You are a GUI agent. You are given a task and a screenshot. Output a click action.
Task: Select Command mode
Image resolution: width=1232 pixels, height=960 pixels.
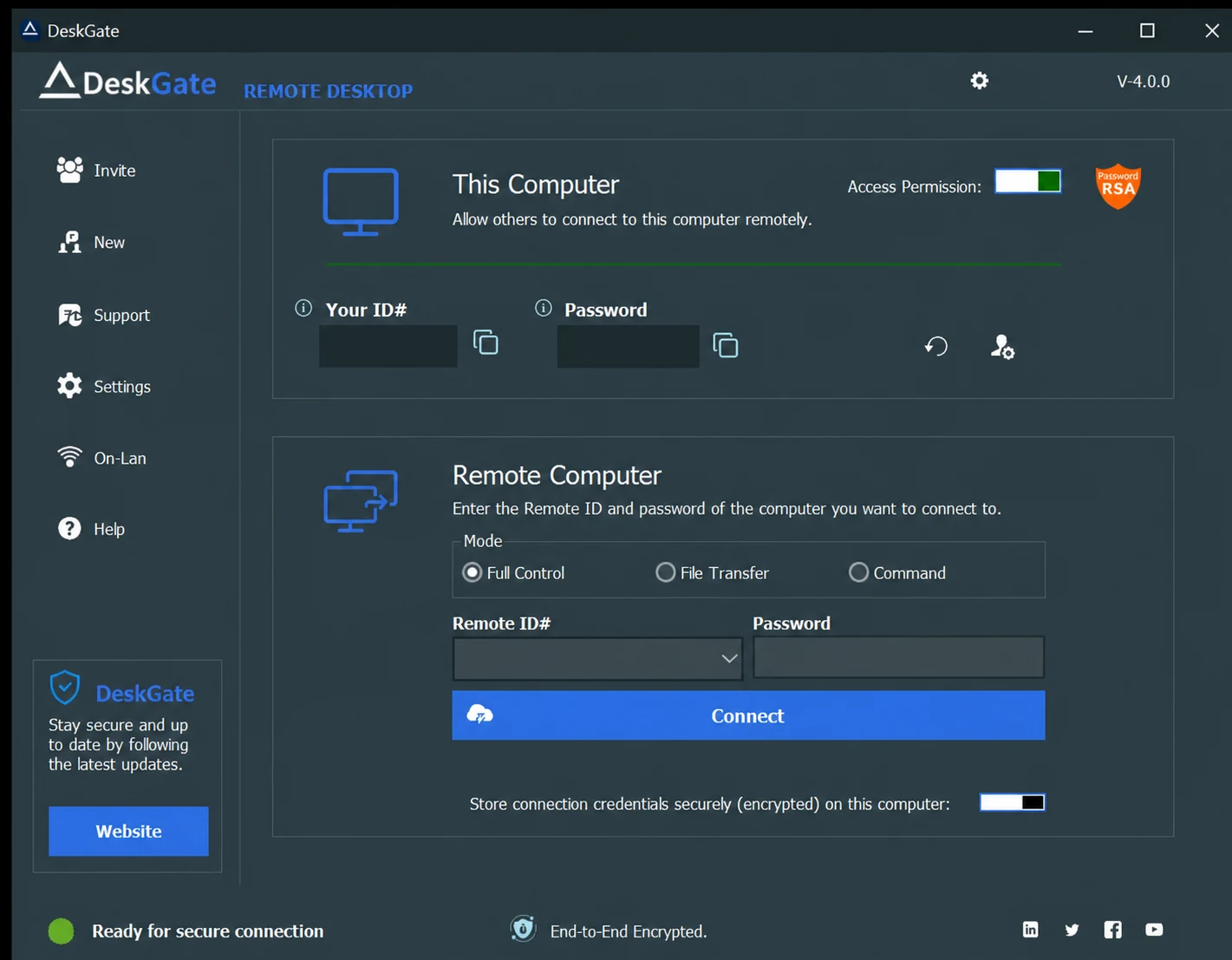click(x=896, y=572)
